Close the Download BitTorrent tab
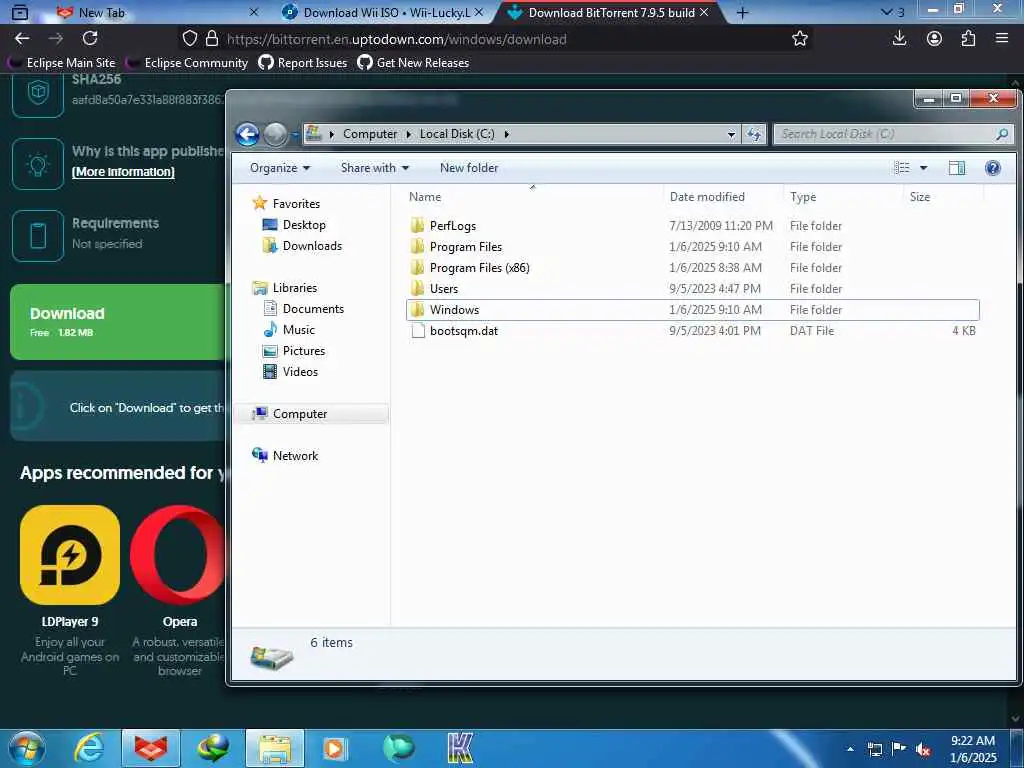Image resolution: width=1024 pixels, height=768 pixels. (704, 12)
